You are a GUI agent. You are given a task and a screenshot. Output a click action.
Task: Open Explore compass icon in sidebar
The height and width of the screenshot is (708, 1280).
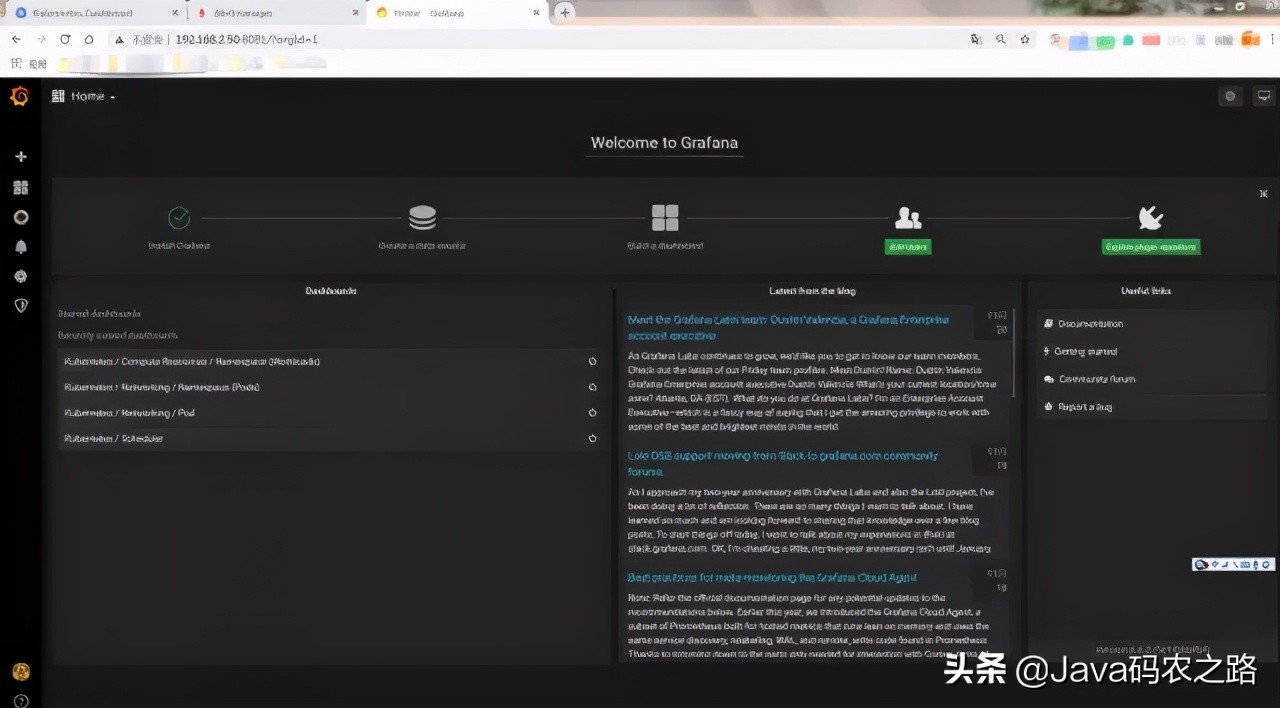pos(21,217)
